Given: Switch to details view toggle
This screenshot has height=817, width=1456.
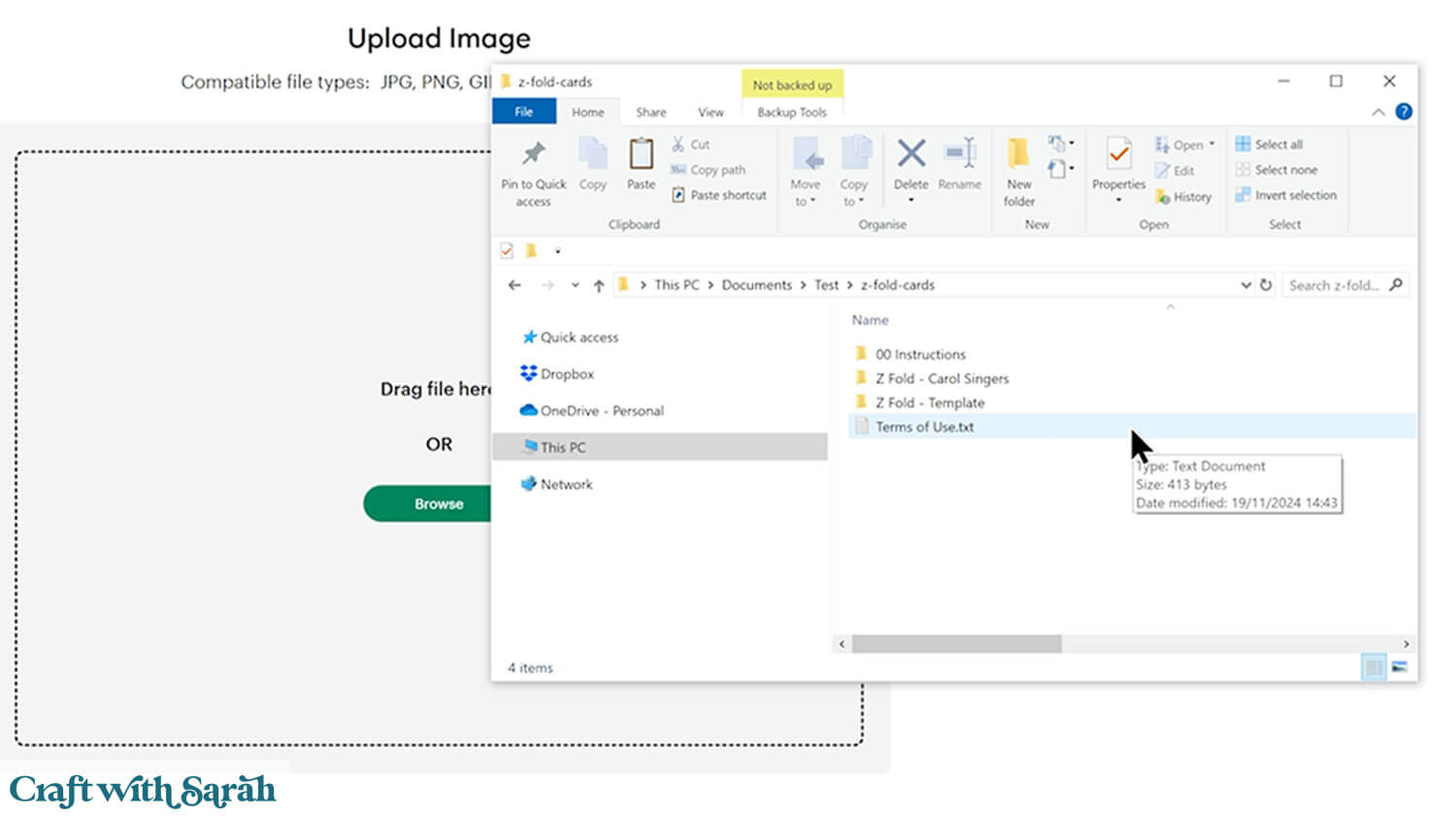Looking at the screenshot, I should [1373, 668].
